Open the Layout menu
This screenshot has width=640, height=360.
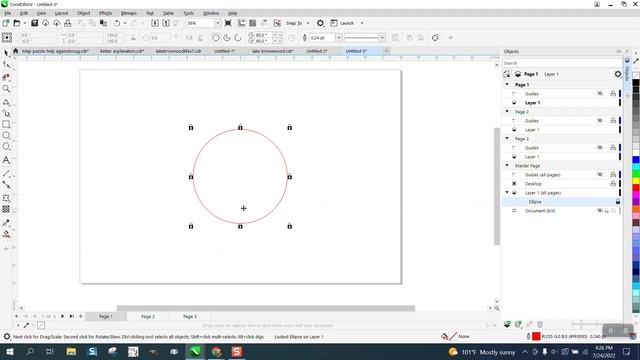point(61,13)
